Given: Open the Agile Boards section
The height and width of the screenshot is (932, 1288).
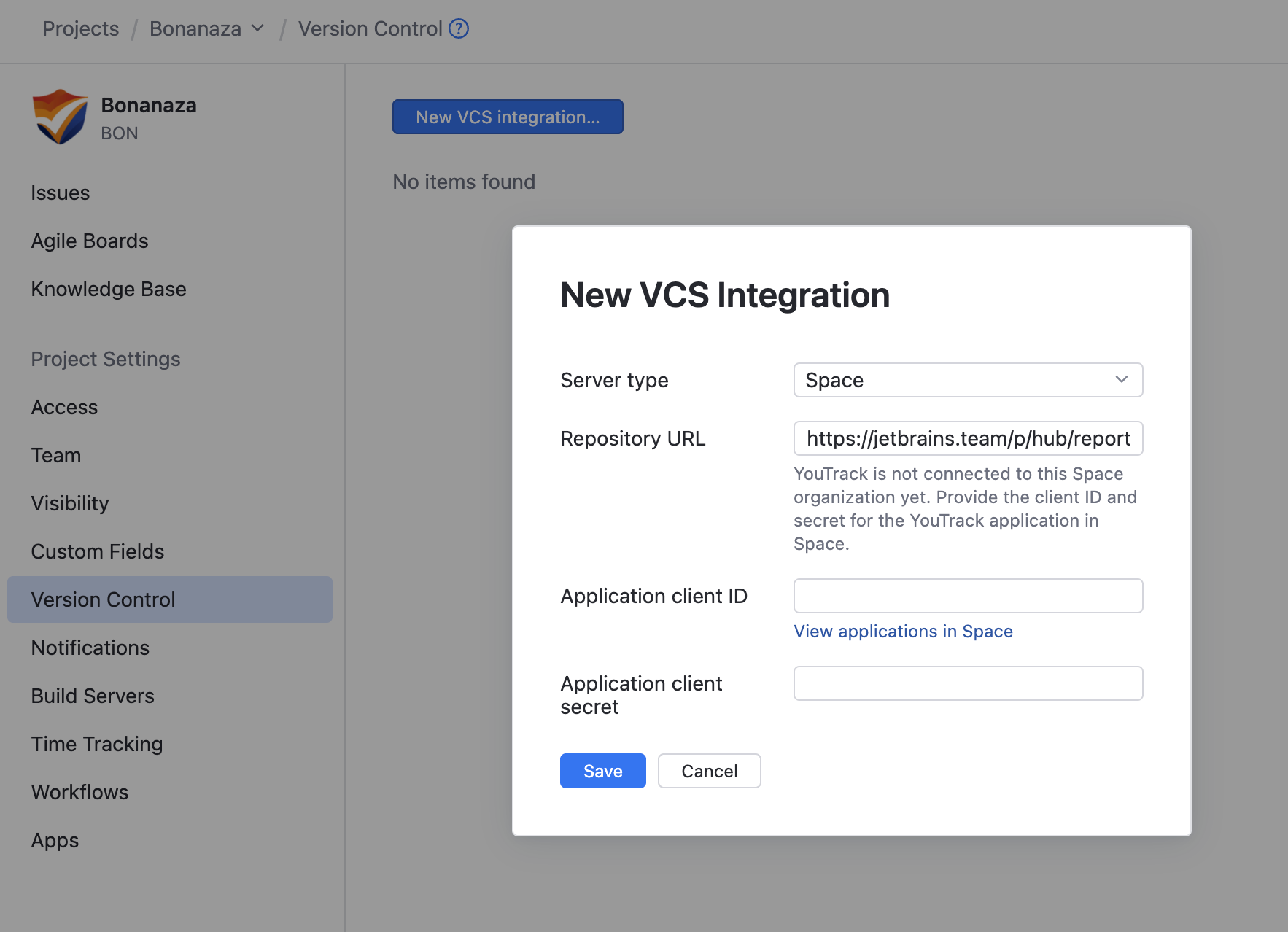Looking at the screenshot, I should coord(90,241).
